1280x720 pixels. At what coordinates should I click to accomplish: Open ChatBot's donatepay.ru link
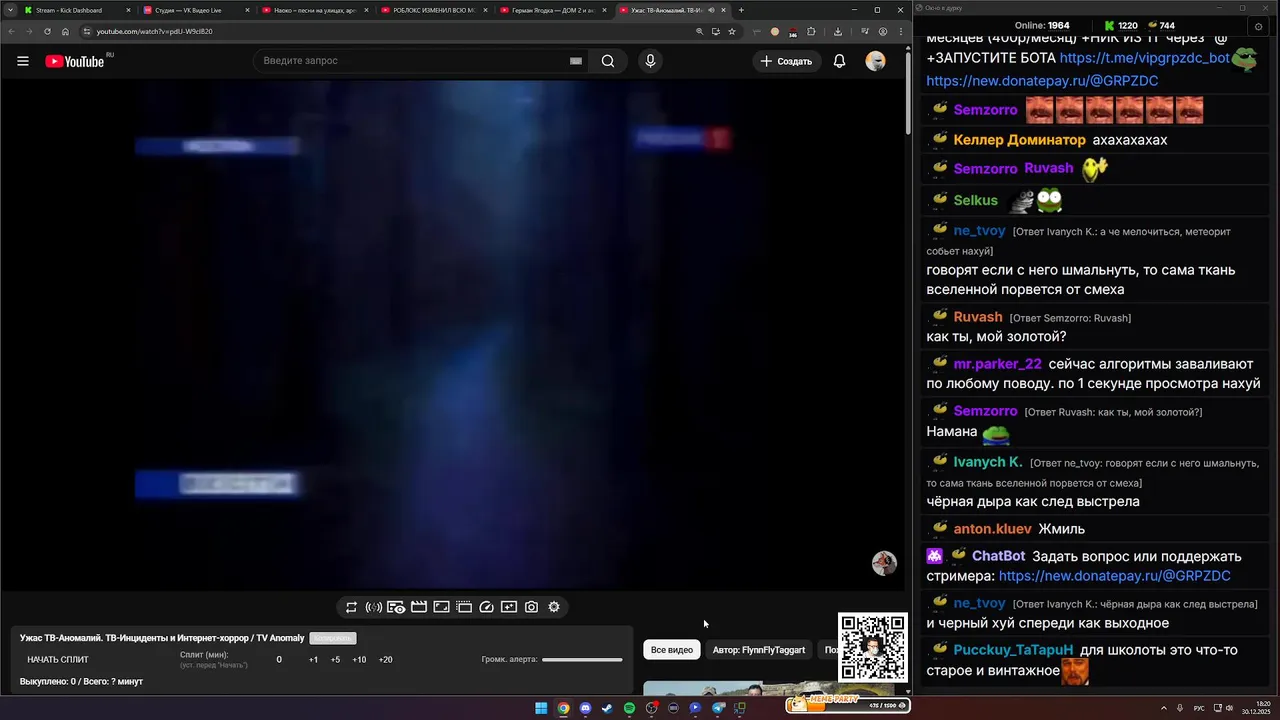[1114, 576]
